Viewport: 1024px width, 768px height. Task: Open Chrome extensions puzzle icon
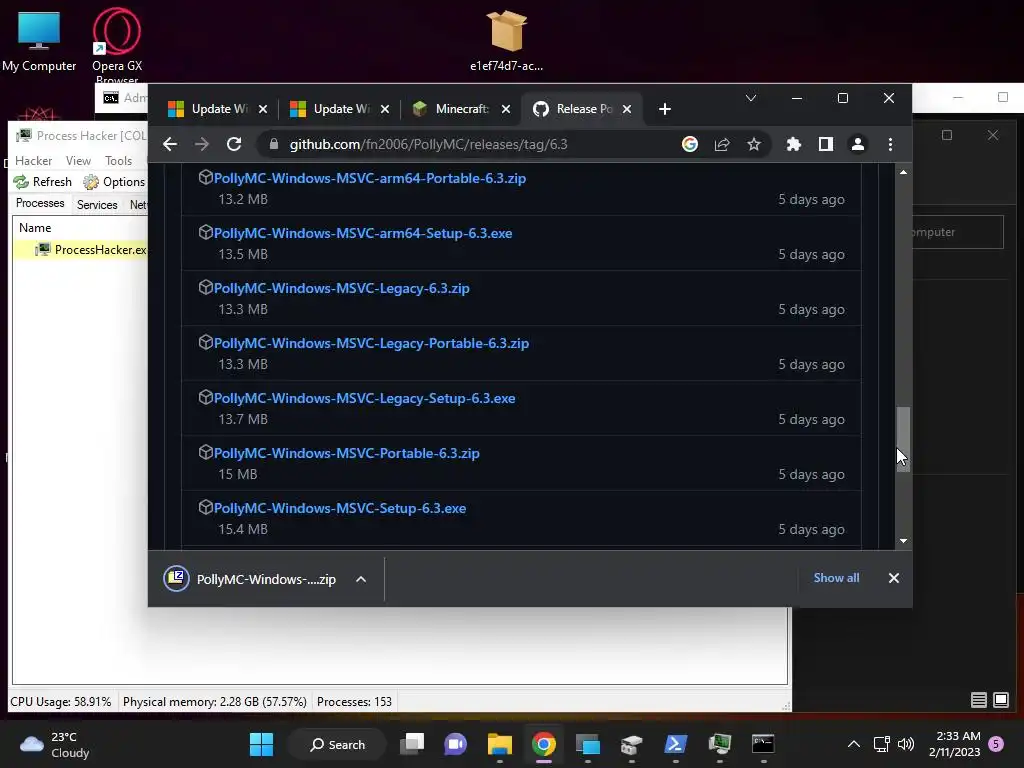click(x=793, y=144)
